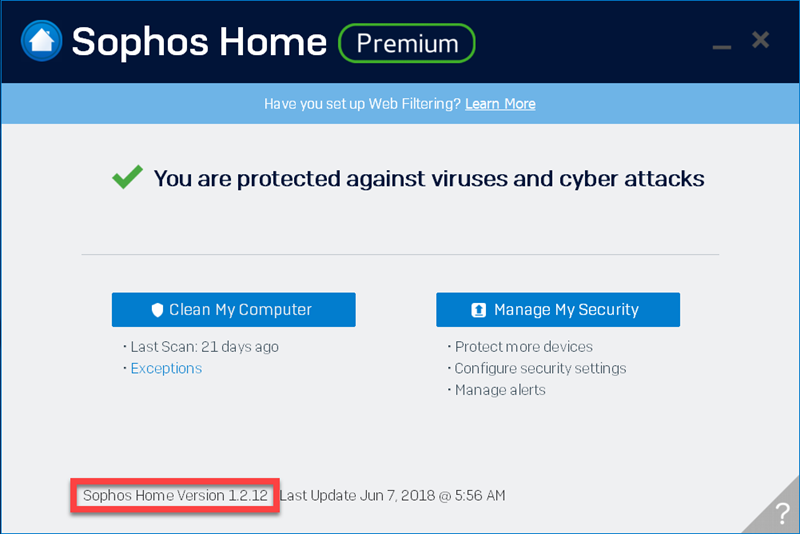Click the Manage alerts item

click(500, 390)
